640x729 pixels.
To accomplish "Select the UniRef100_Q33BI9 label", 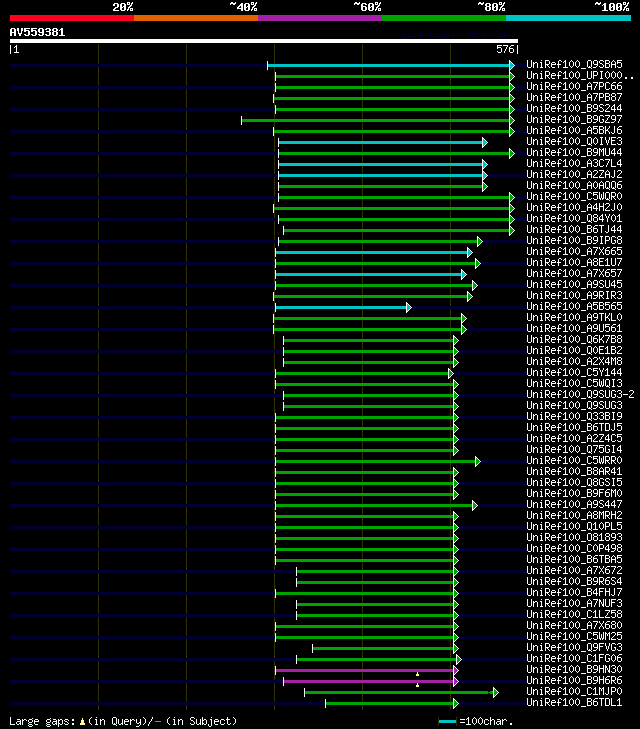I will (574, 417).
